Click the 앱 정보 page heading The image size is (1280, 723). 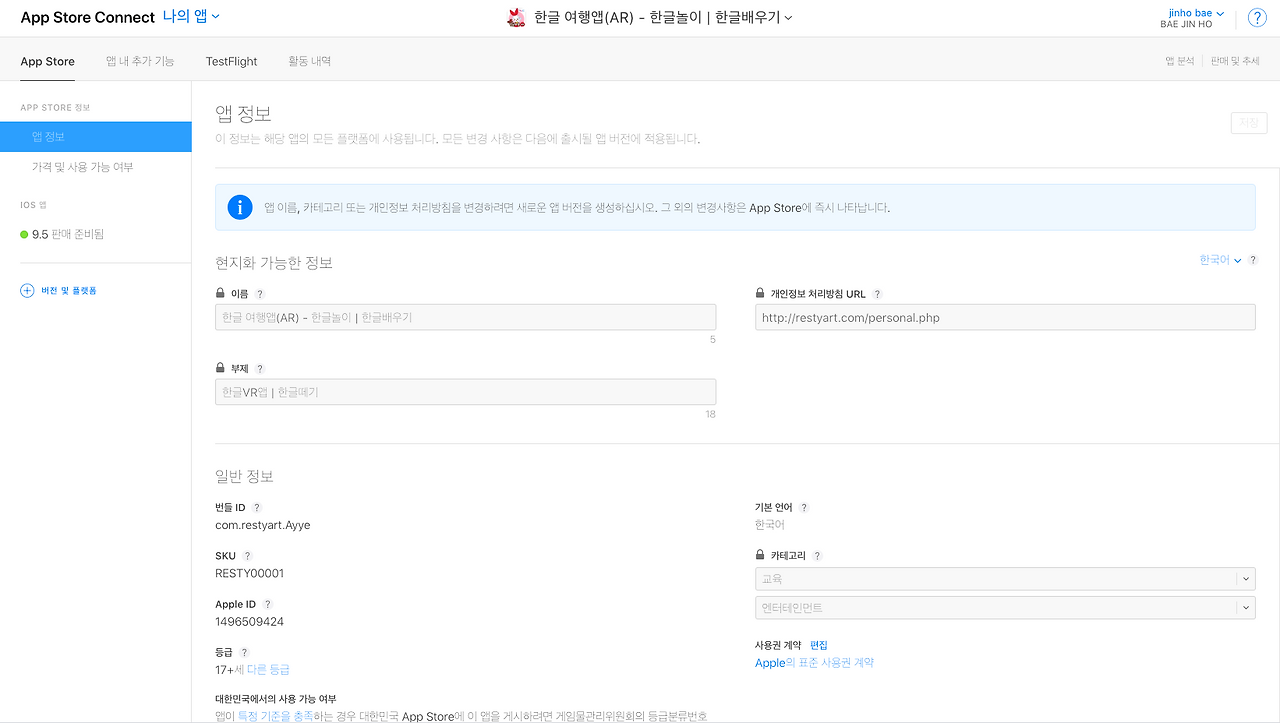243,114
